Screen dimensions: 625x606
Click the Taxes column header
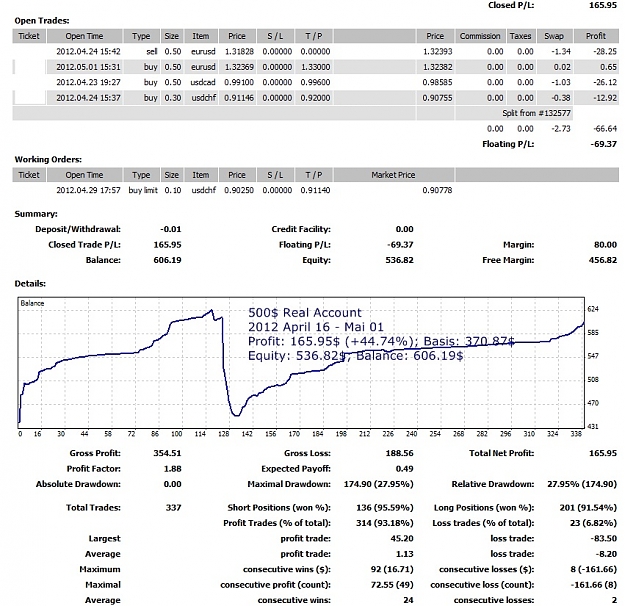point(521,36)
